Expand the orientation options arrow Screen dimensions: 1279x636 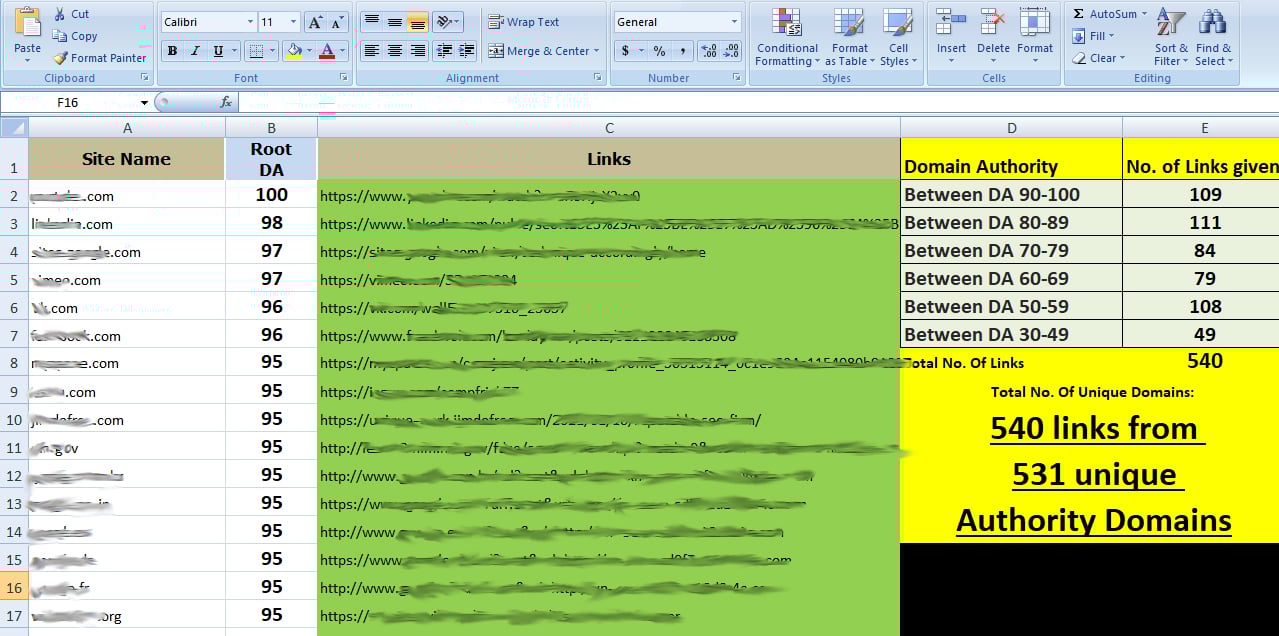click(x=458, y=22)
